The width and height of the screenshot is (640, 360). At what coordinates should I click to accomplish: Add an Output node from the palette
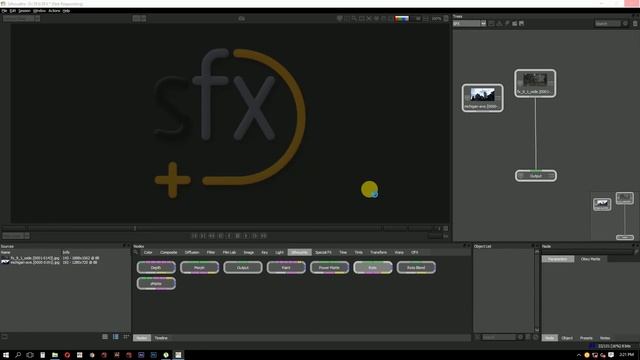(242, 267)
